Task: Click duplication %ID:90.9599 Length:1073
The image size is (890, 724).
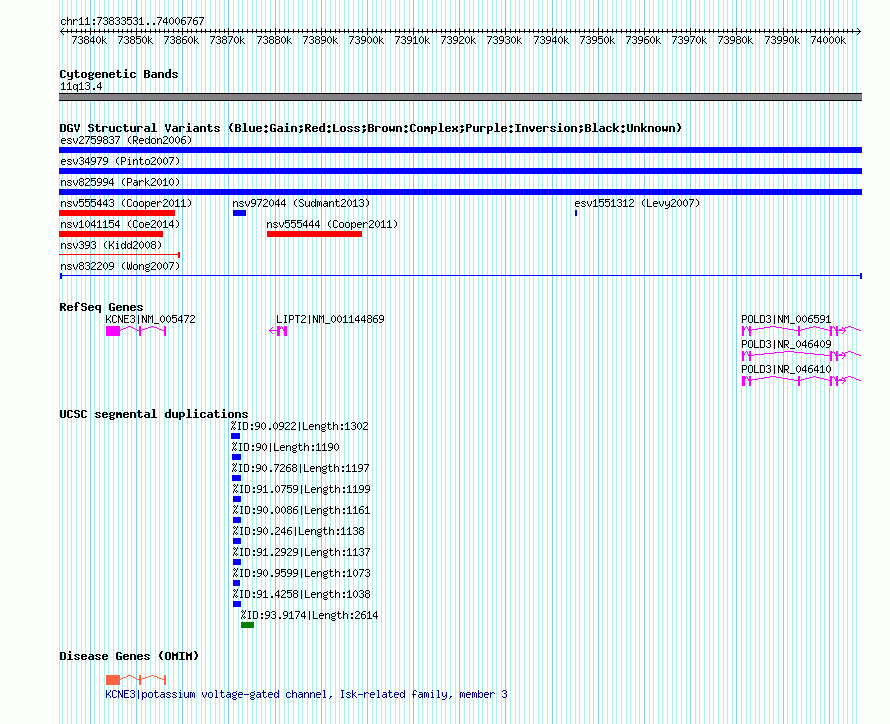Action: [237, 583]
